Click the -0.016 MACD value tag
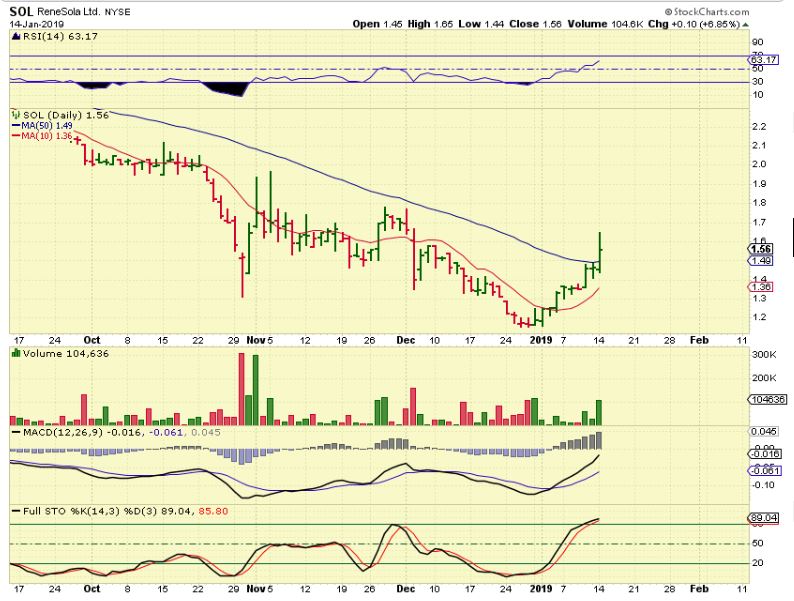Image resolution: width=794 pixels, height=601 pixels. click(764, 454)
